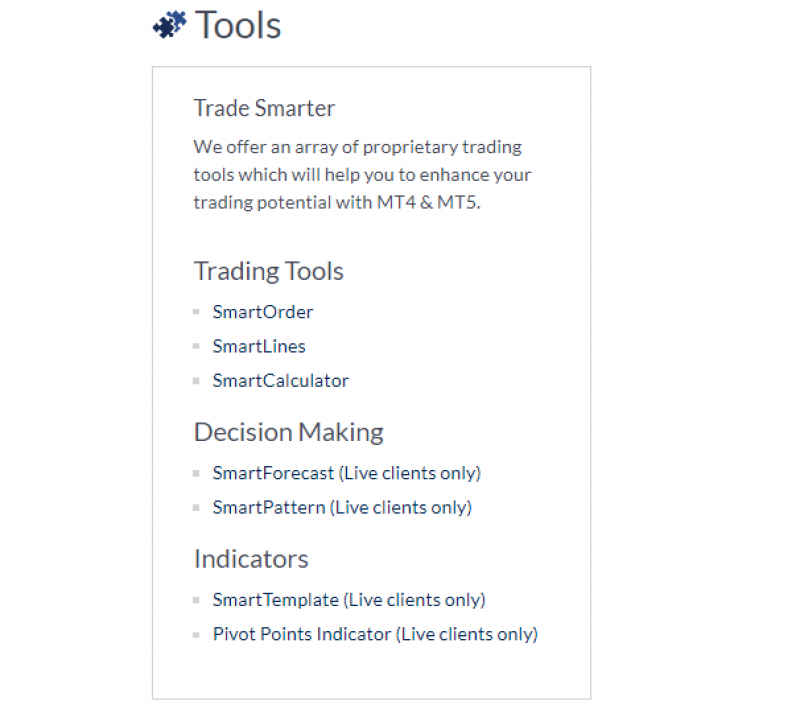800x709 pixels.
Task: Click the Tools page heading
Action: point(238,25)
